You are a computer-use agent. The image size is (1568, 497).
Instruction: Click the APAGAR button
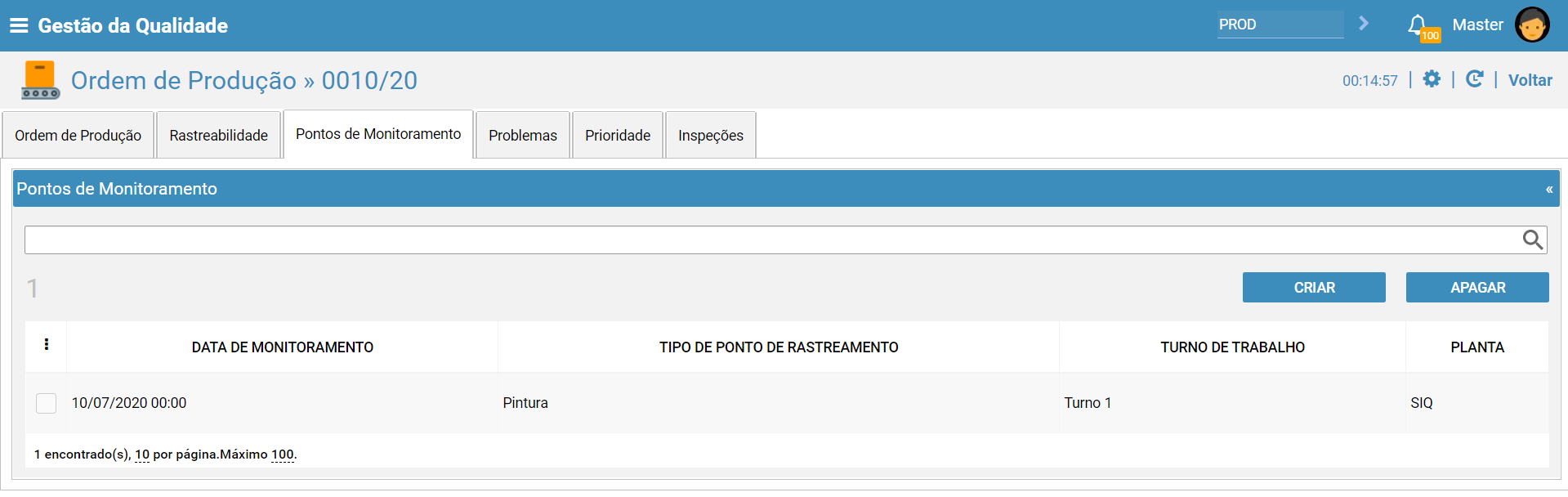pyautogui.click(x=1477, y=288)
